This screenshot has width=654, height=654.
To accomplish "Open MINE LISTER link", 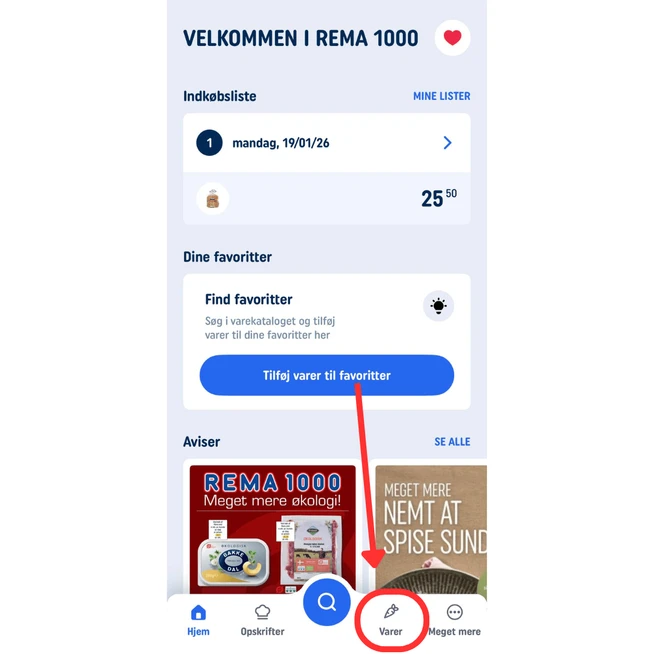I will (x=442, y=96).
